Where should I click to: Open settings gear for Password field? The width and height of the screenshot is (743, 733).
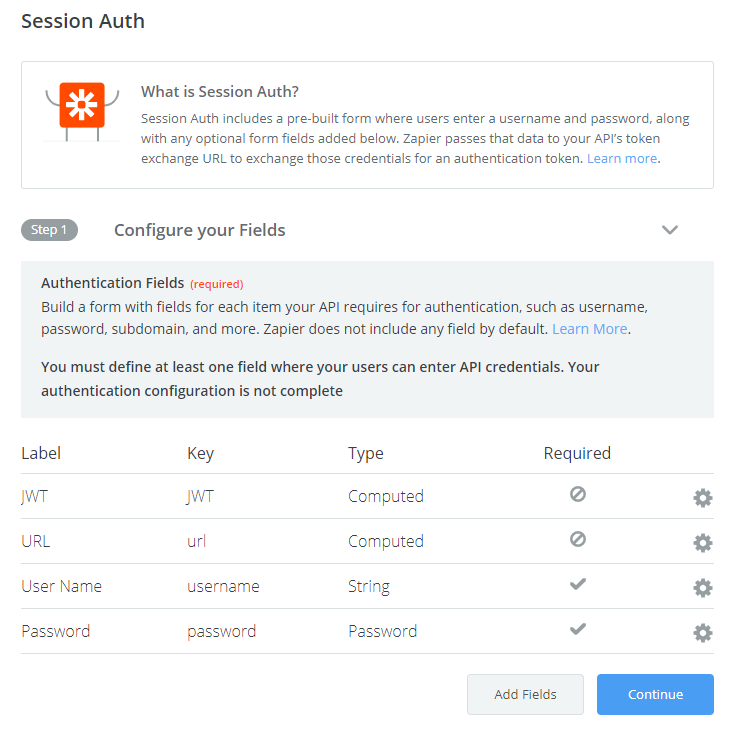click(x=702, y=633)
